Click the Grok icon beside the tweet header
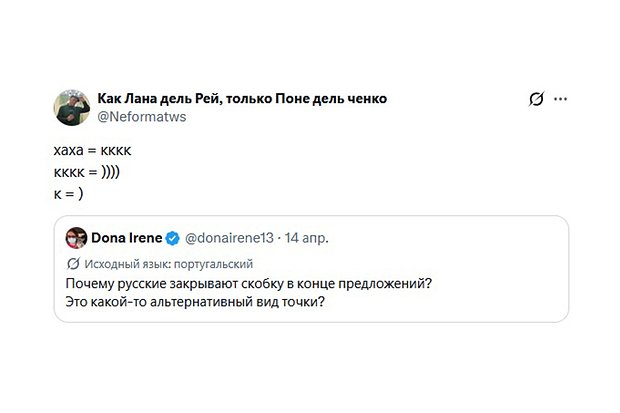Image resolution: width=620 pixels, height=413 pixels. pyautogui.click(x=537, y=100)
